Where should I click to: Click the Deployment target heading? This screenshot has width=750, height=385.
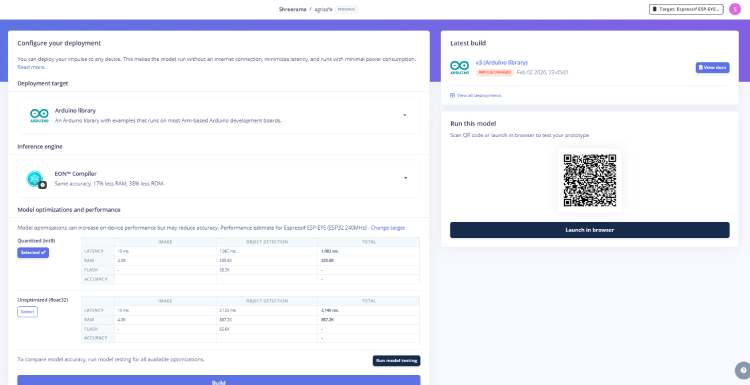point(43,83)
